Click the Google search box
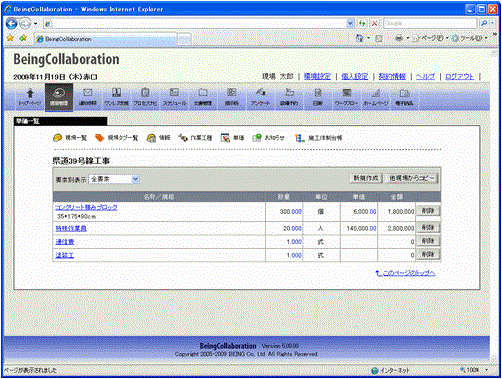 tap(430, 23)
